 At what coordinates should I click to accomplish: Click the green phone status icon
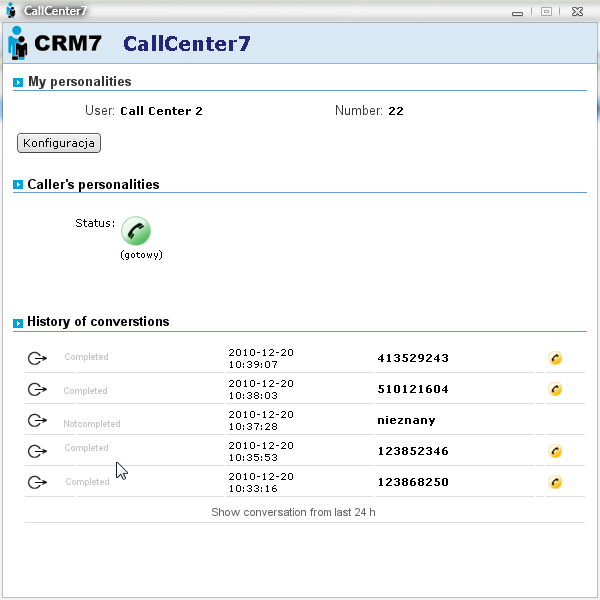(136, 231)
